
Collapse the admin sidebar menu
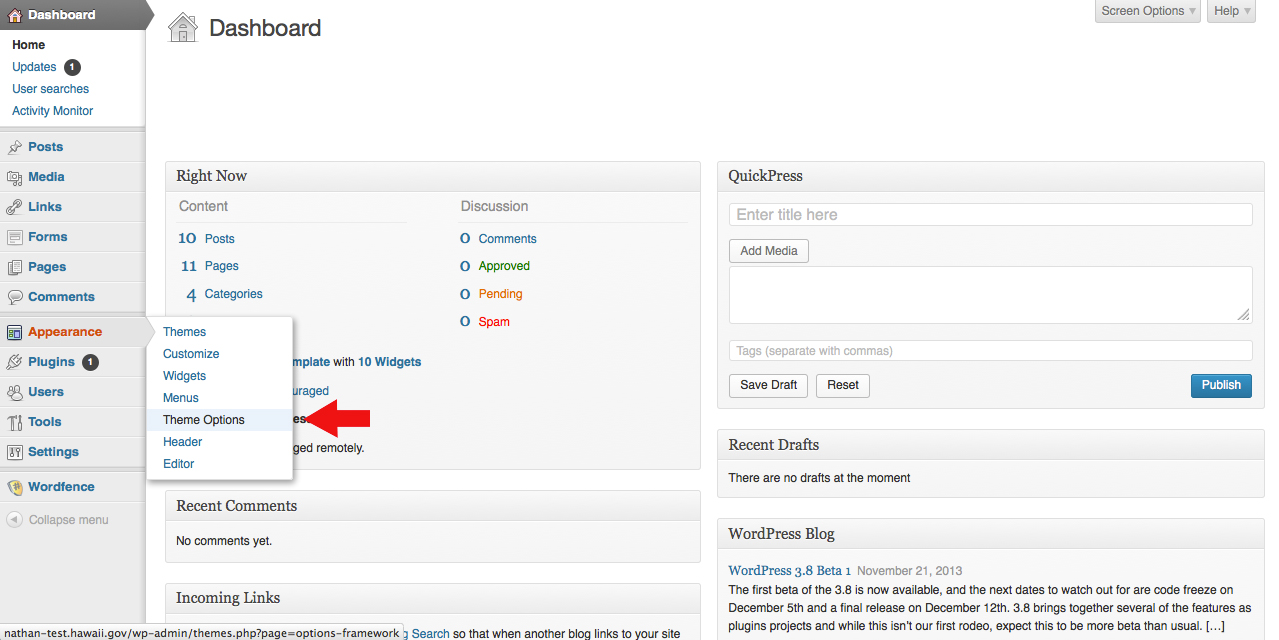[58, 520]
